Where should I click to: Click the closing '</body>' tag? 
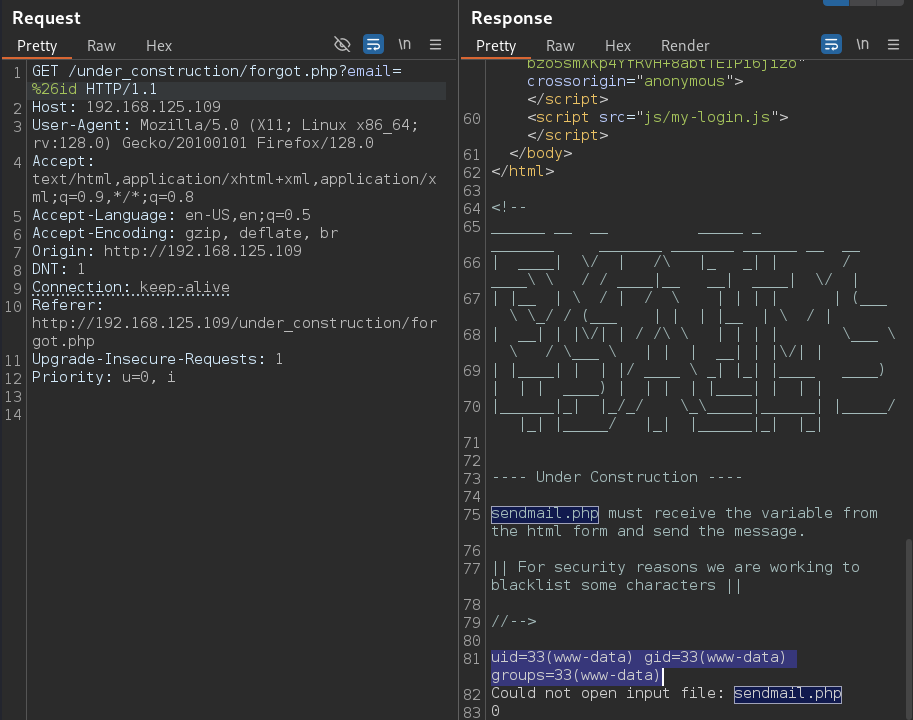(x=540, y=154)
